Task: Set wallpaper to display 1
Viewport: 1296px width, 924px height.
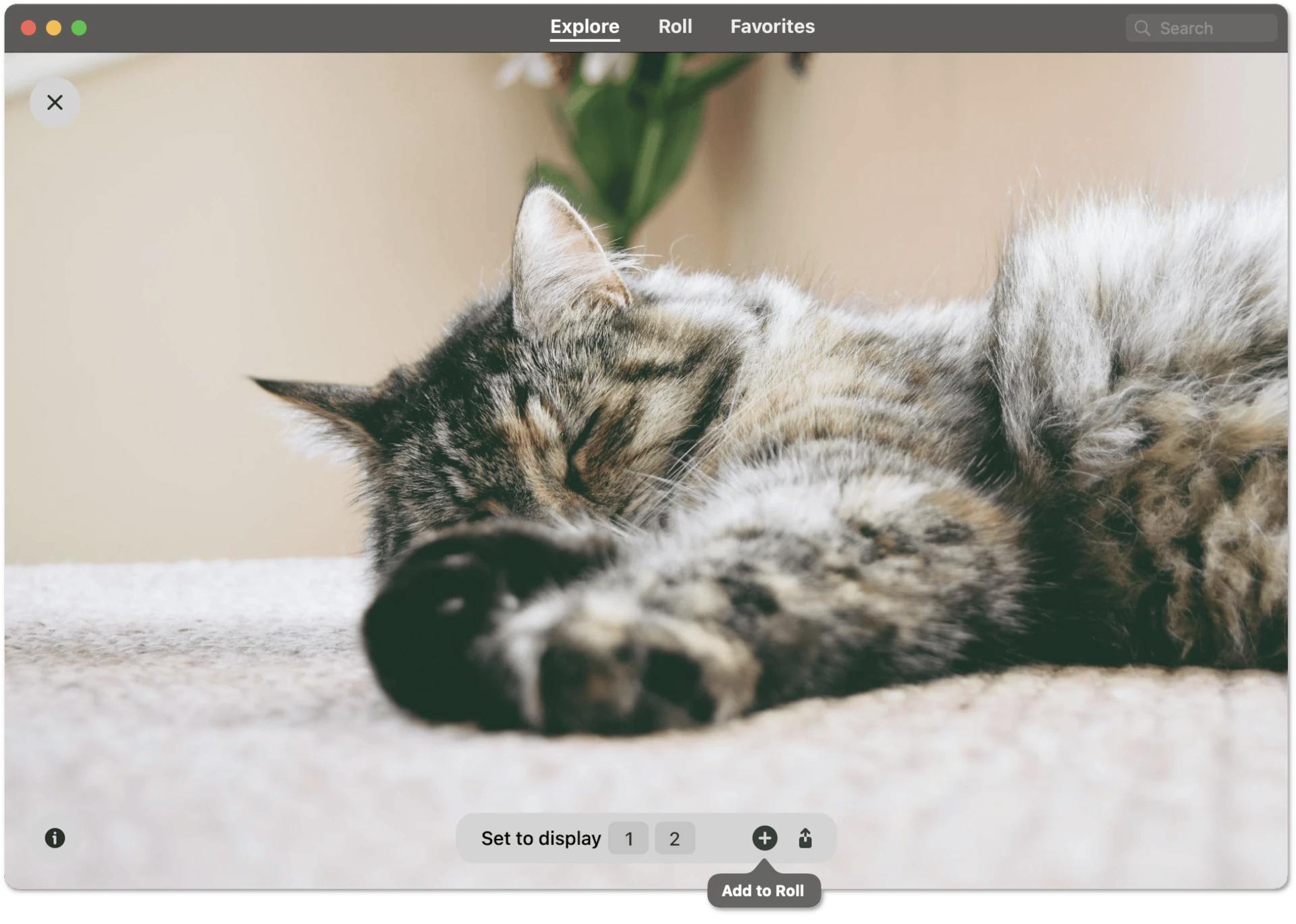Action: pyautogui.click(x=628, y=838)
